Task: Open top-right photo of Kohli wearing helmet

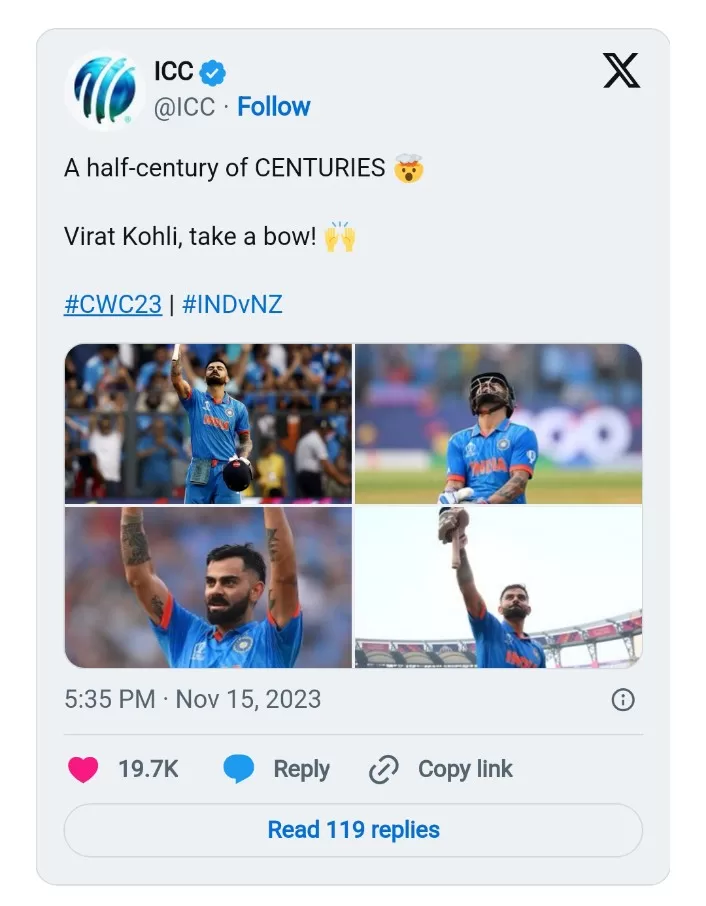Action: pyautogui.click(x=498, y=423)
